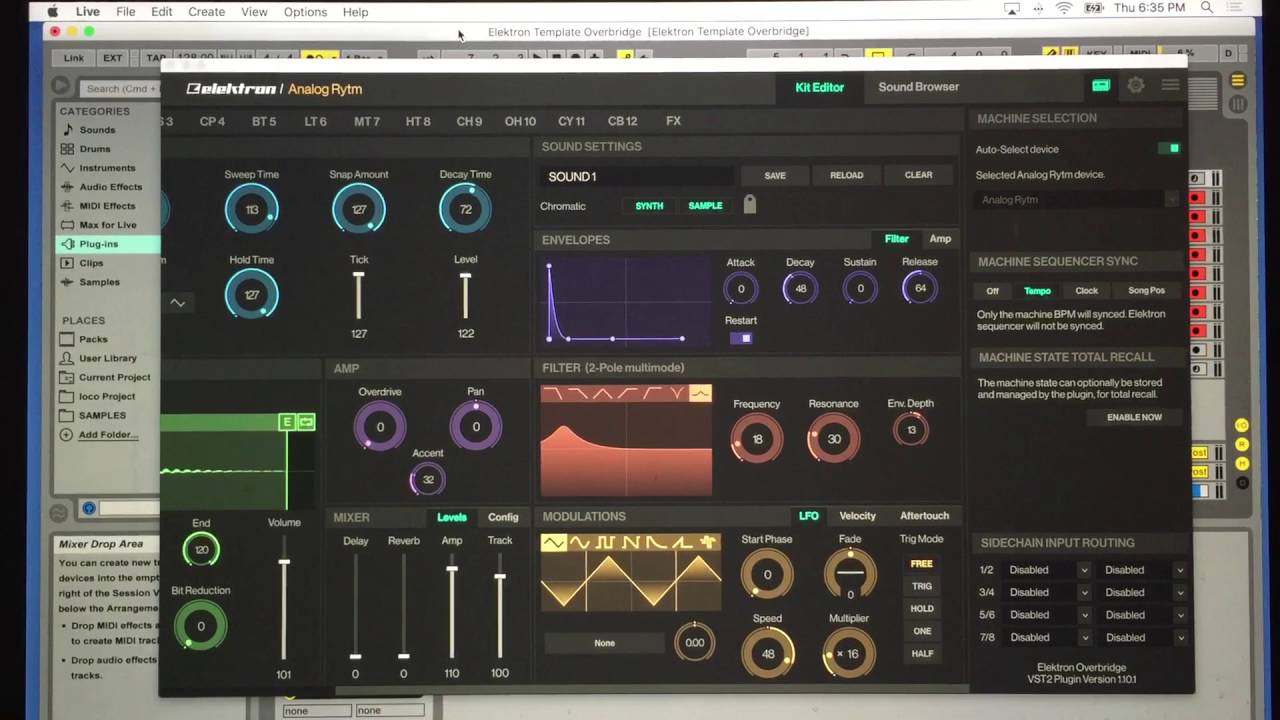Screen dimensions: 1280x720
Task: Show the Amp envelope tab
Action: pyautogui.click(x=940, y=239)
